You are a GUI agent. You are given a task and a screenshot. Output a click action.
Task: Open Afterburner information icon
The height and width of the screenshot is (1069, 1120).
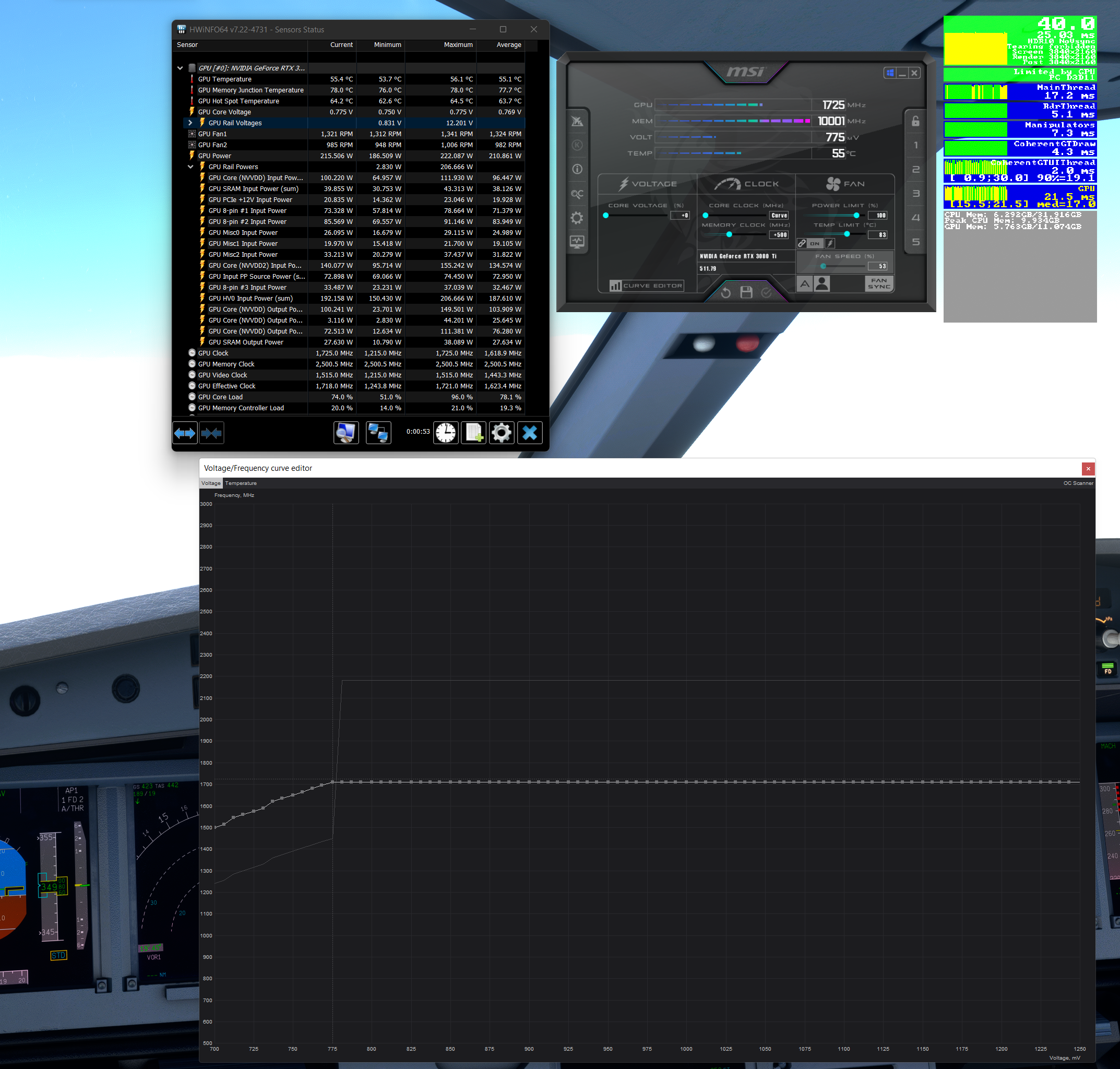(577, 169)
